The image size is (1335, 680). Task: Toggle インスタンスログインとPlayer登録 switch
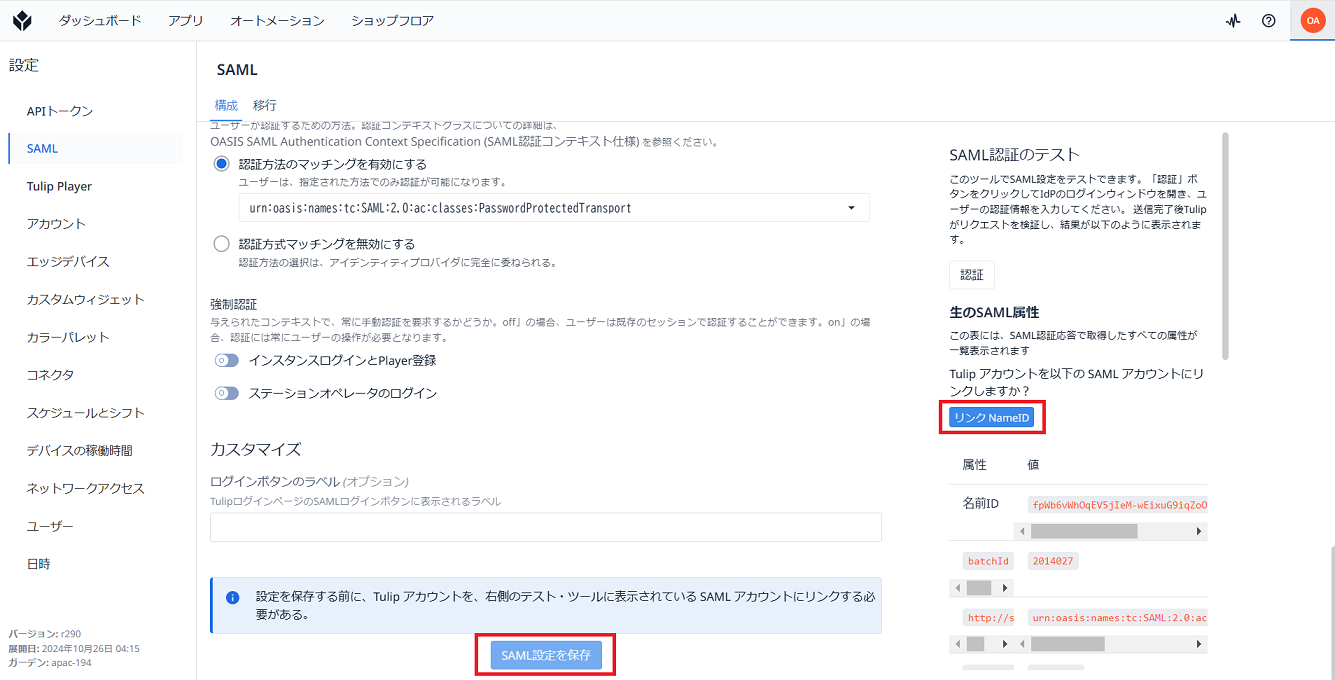click(227, 361)
